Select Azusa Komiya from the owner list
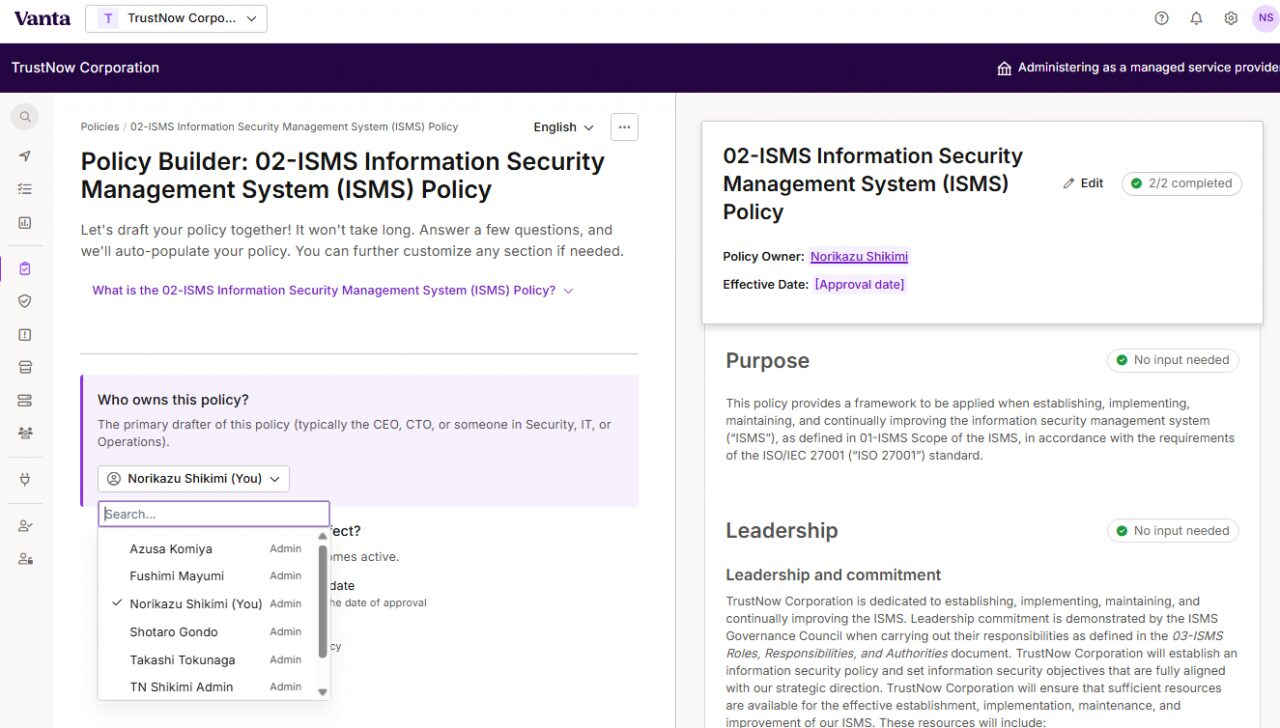This screenshot has width=1280, height=728. coord(209,549)
